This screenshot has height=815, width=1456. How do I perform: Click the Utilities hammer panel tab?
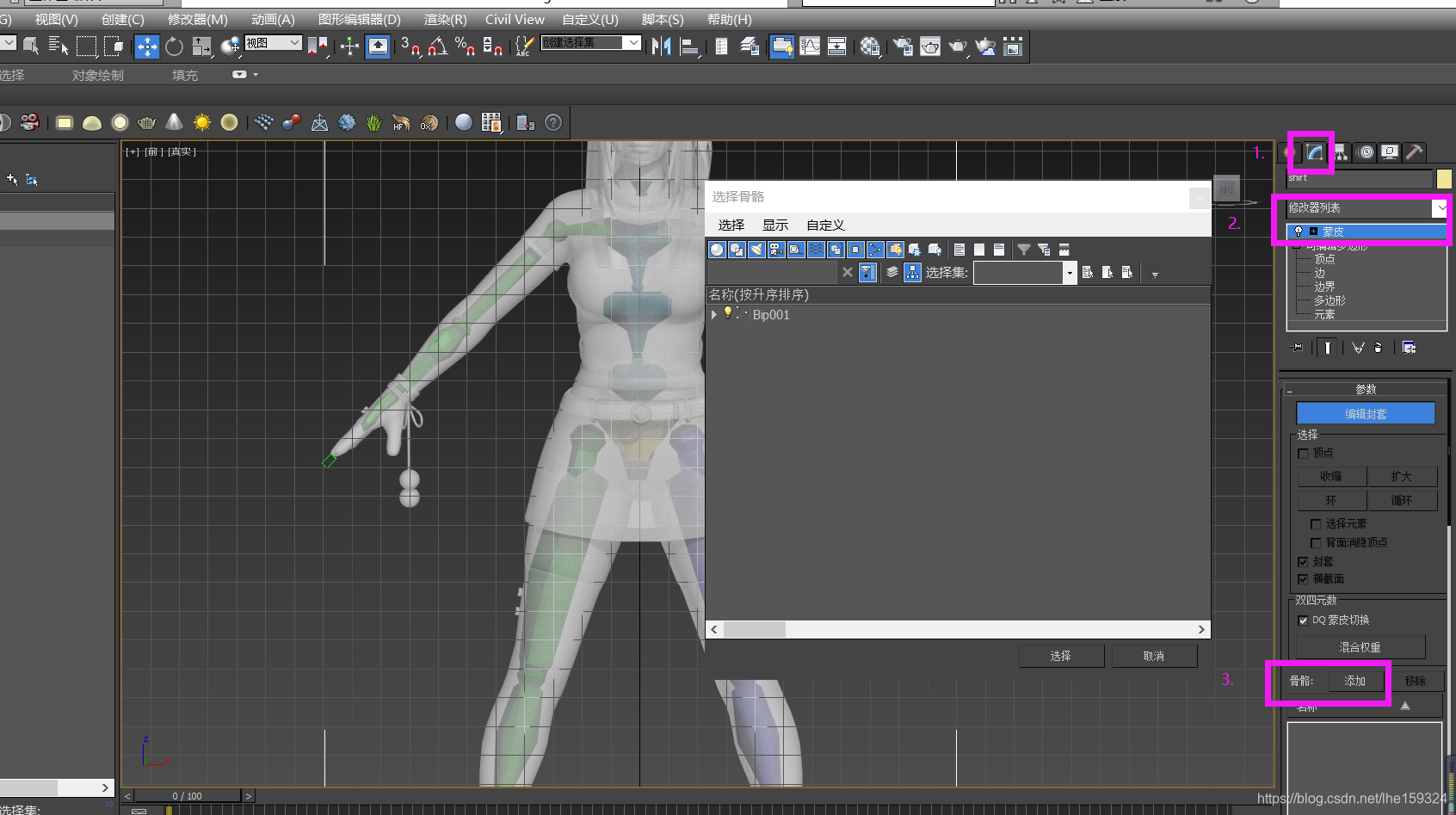pos(1414,152)
